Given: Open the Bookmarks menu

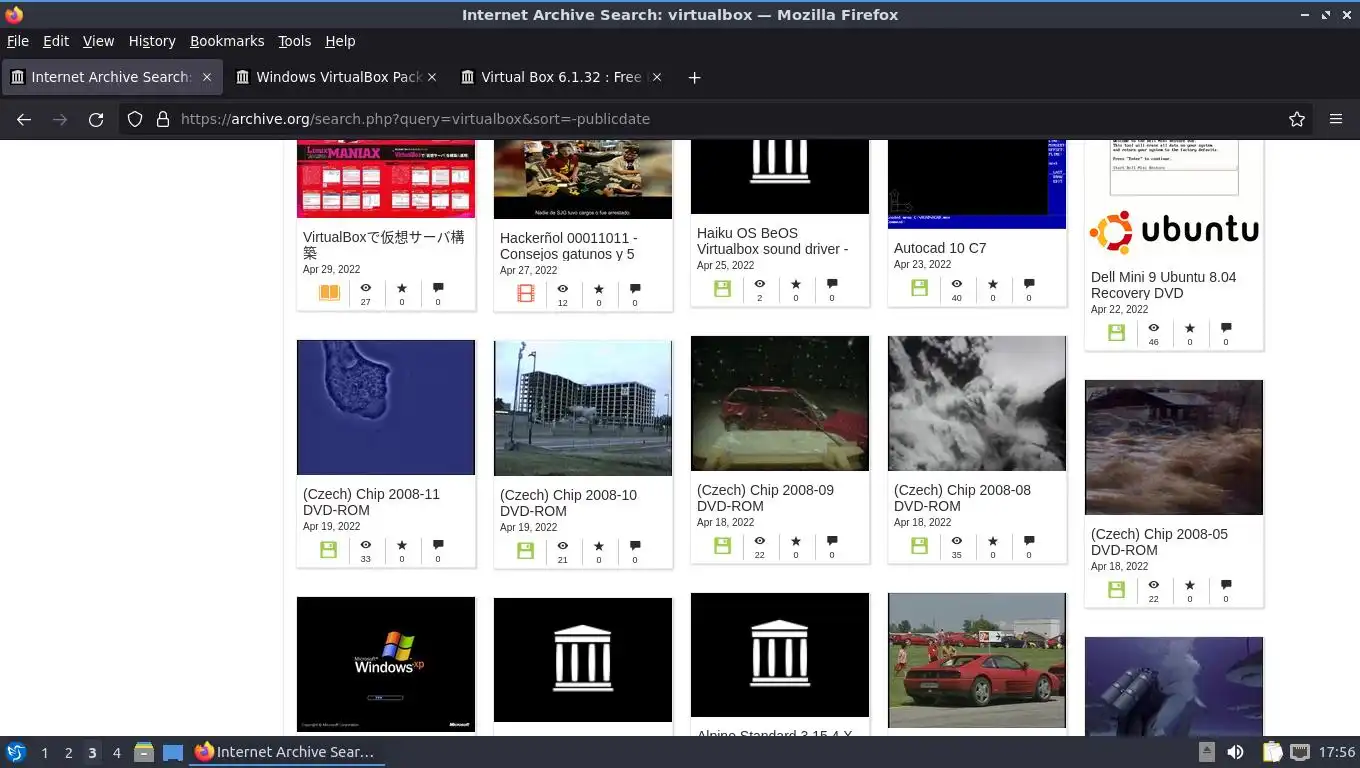Looking at the screenshot, I should tap(227, 41).
